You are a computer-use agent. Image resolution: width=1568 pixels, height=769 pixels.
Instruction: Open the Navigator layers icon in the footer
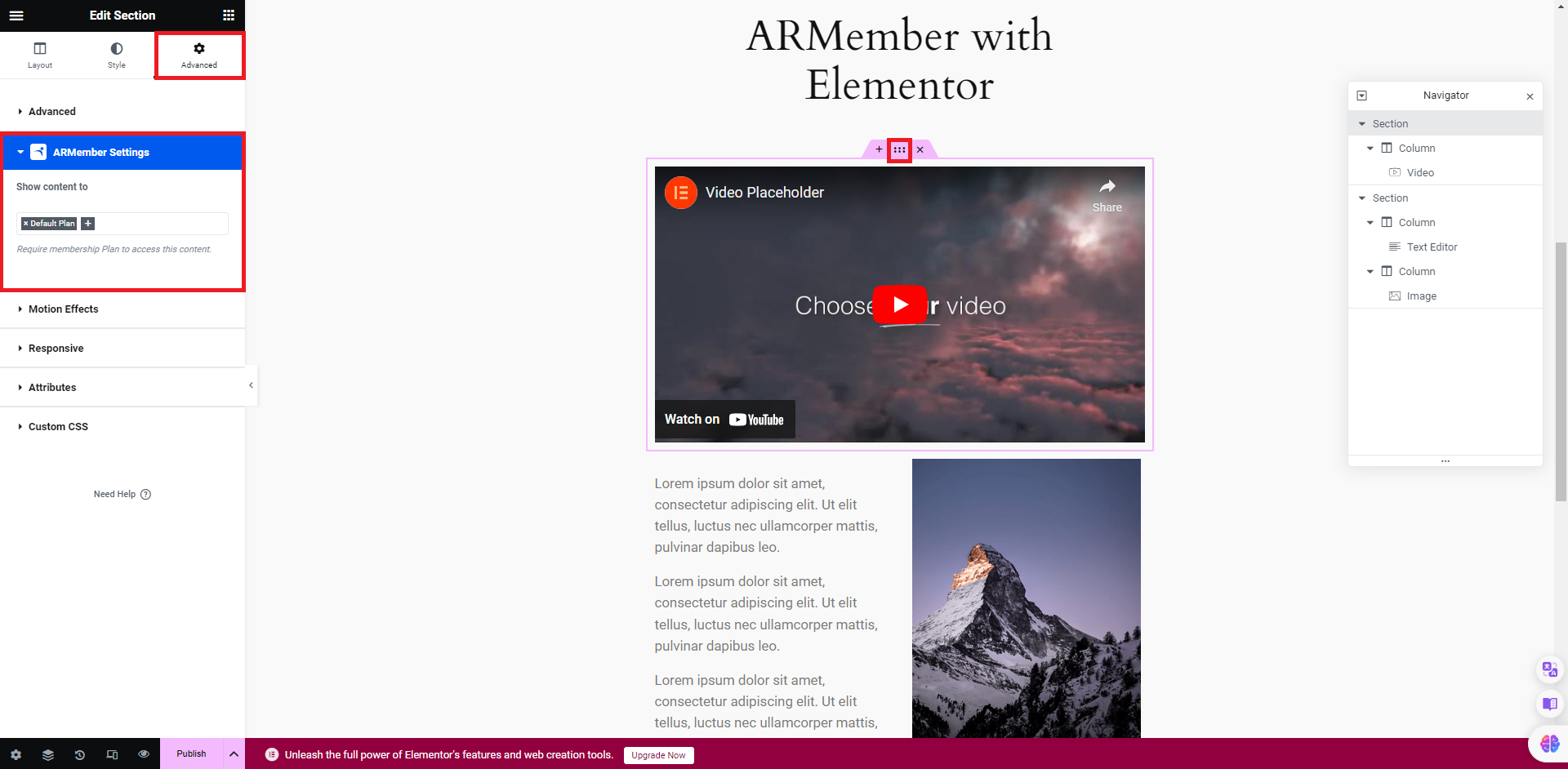pyautogui.click(x=48, y=754)
